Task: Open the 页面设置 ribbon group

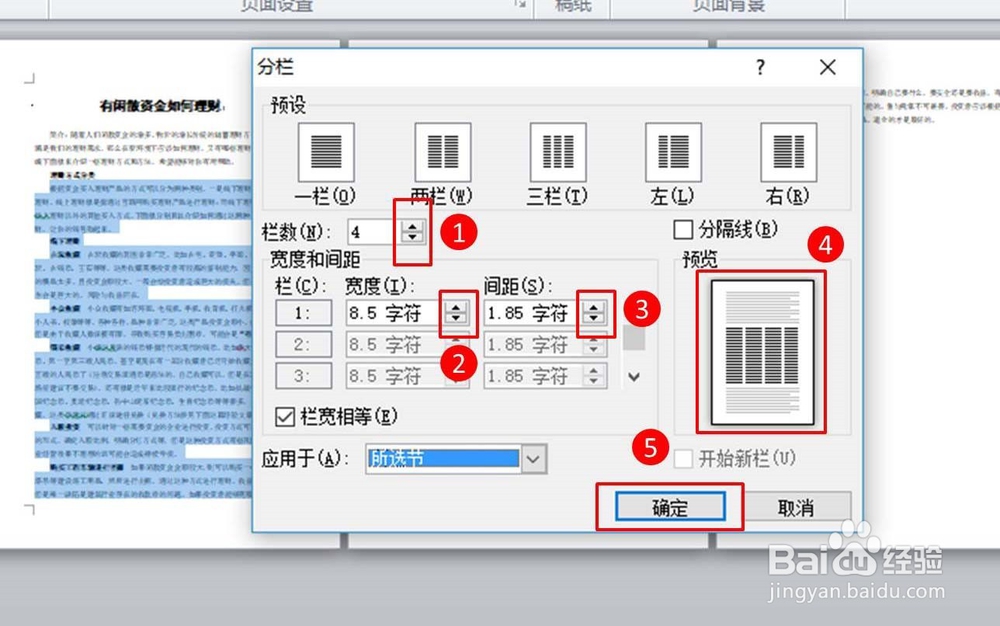Action: 277,6
